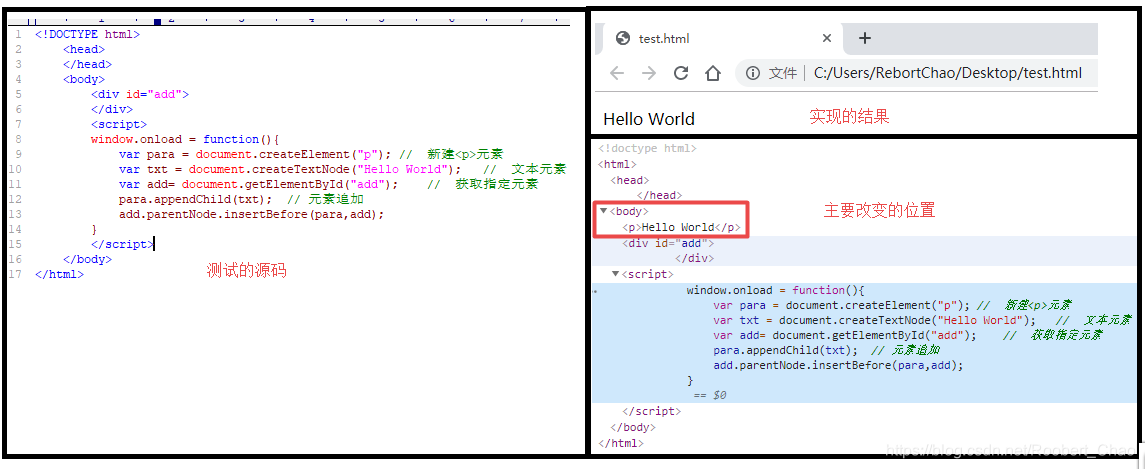
Task: Click line number 8 in editor gutter
Action: point(18,139)
